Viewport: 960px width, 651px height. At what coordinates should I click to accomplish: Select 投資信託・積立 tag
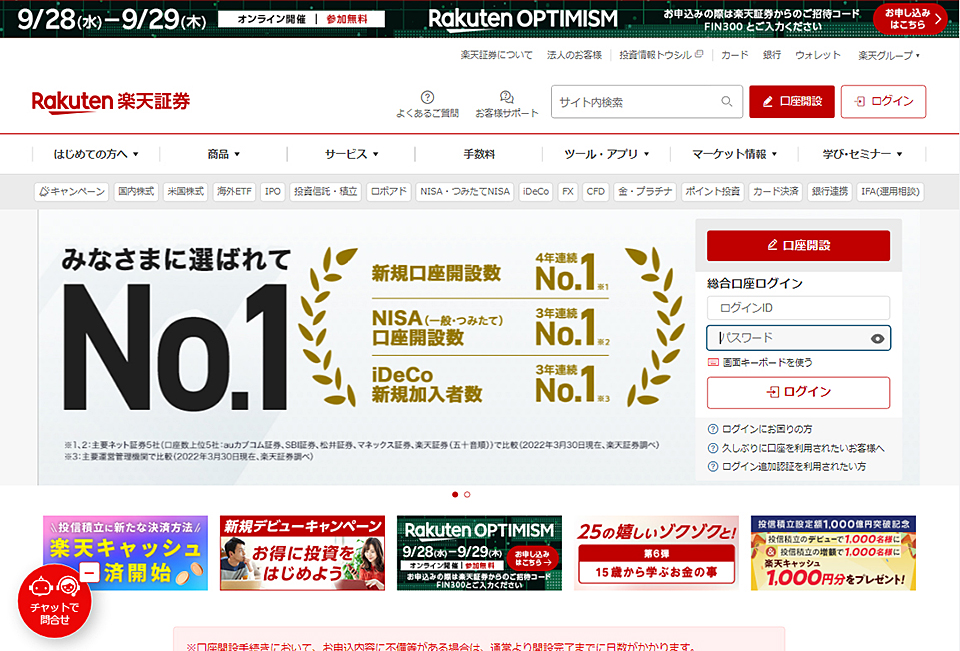326,192
